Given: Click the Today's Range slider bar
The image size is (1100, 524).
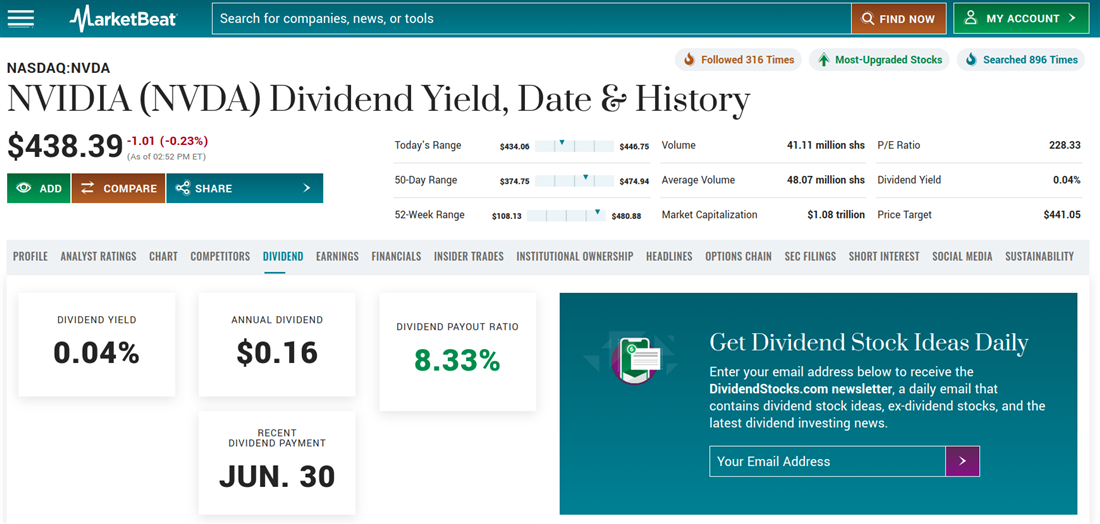Looking at the screenshot, I should (x=574, y=146).
